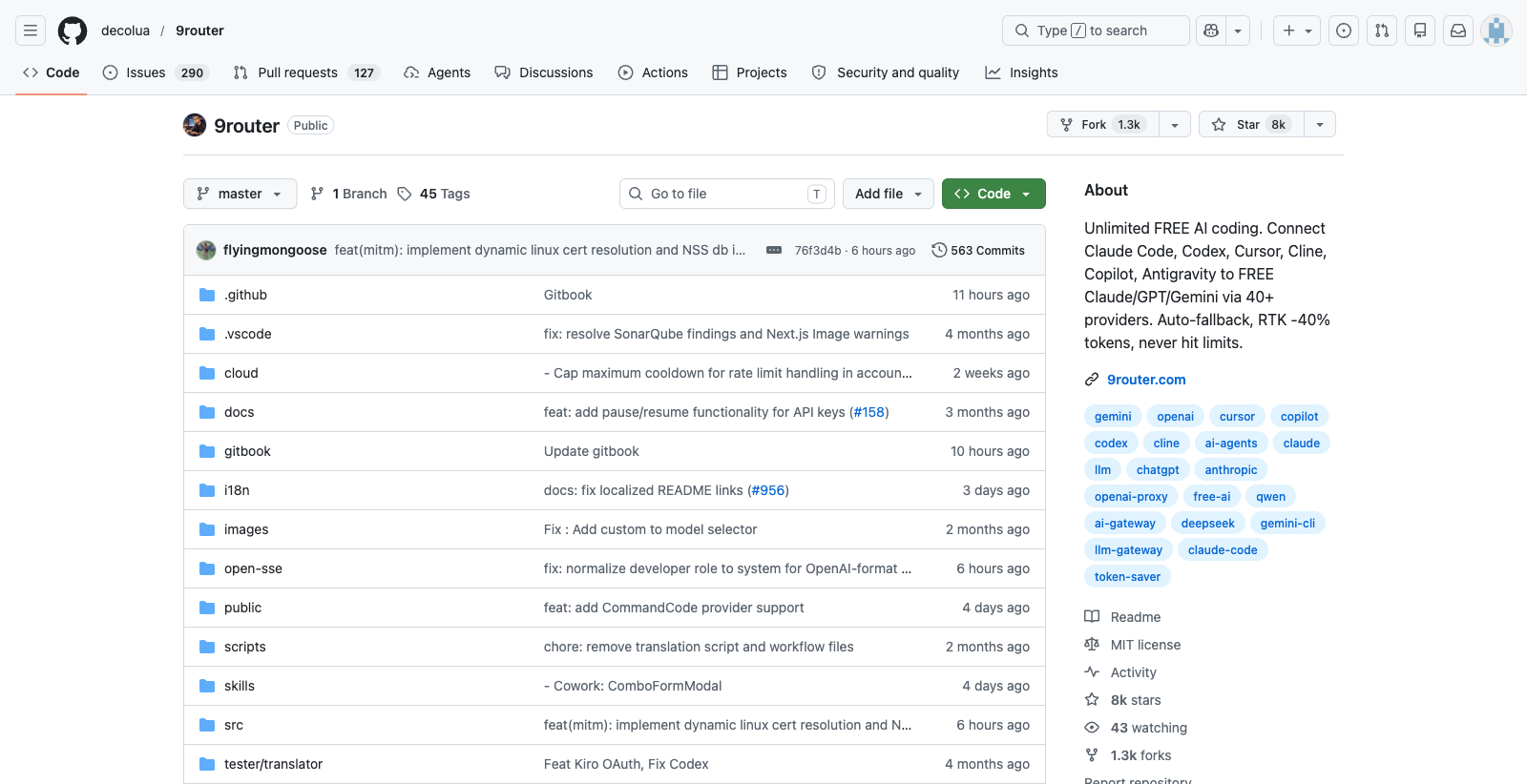Open the decolua owner profile link
1527x784 pixels.
[126, 31]
